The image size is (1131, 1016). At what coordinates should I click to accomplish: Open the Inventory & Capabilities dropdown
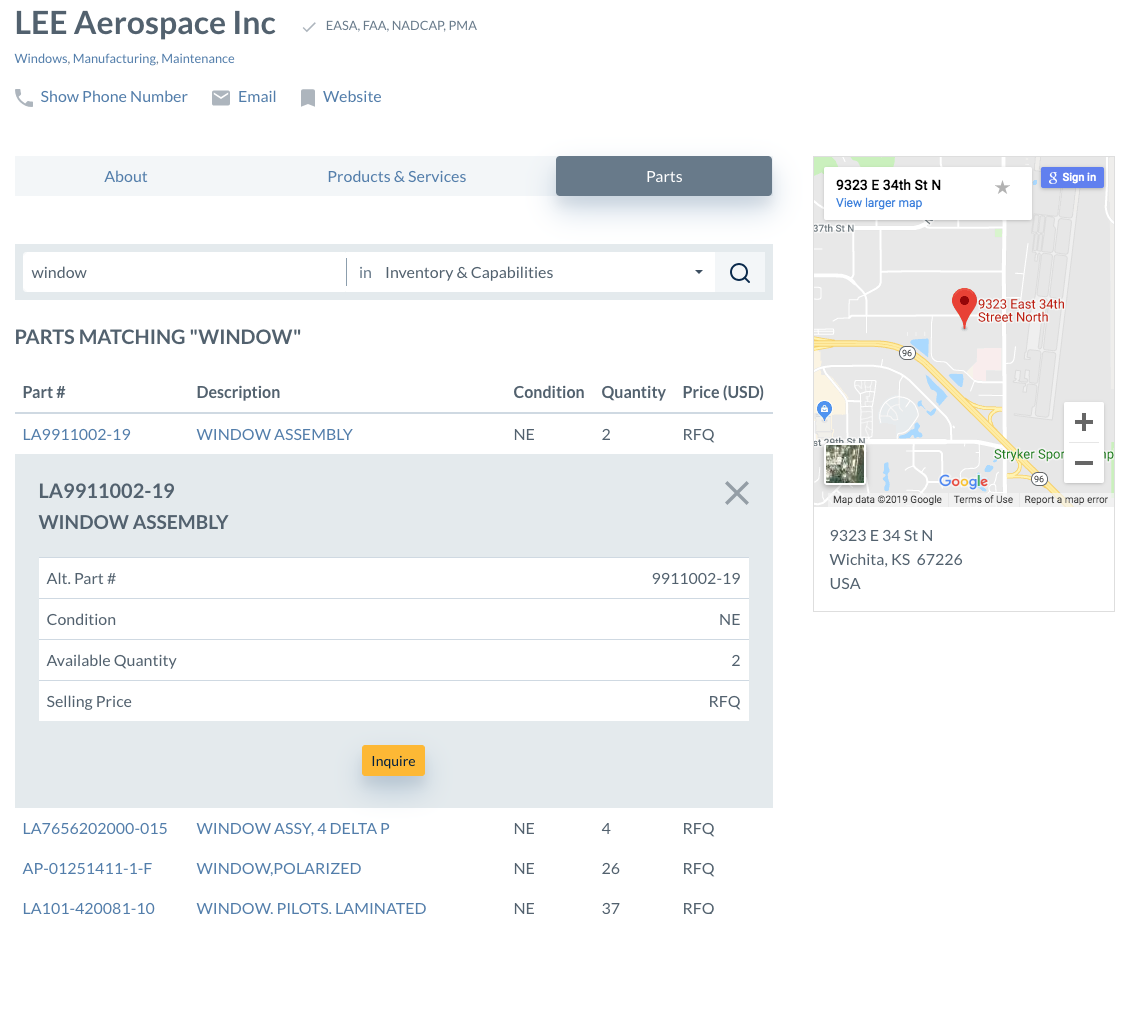(544, 273)
